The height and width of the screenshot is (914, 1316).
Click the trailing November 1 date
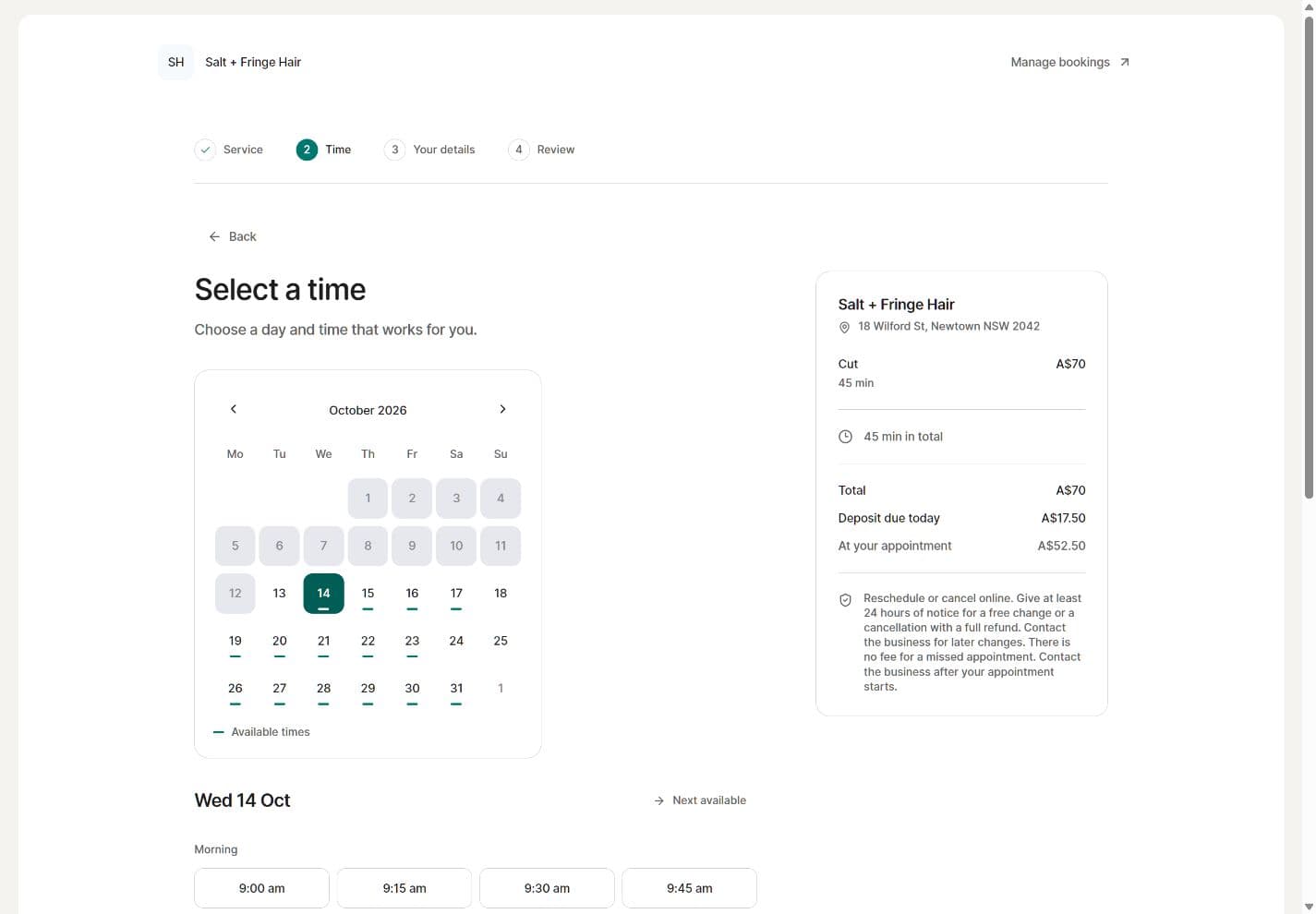coord(501,689)
